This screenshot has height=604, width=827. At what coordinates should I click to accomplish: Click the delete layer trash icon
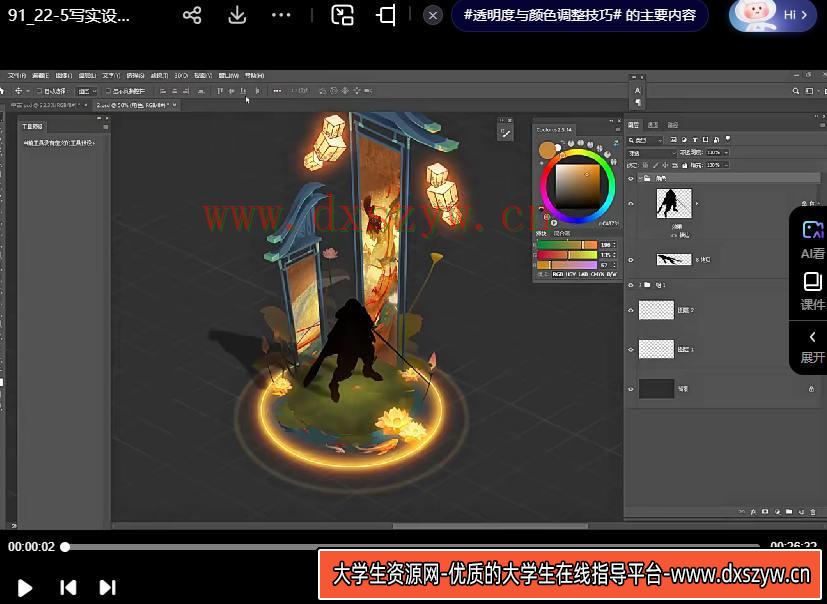812,512
